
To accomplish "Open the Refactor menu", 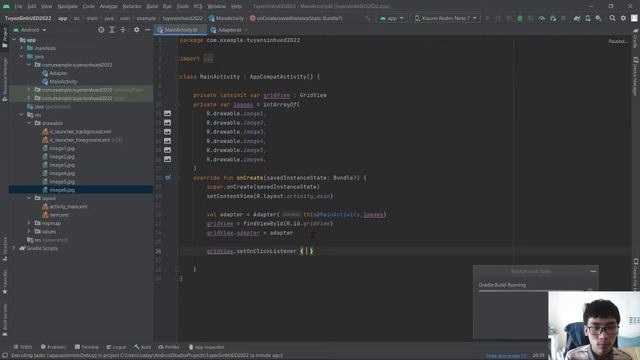I will click(x=132, y=6).
